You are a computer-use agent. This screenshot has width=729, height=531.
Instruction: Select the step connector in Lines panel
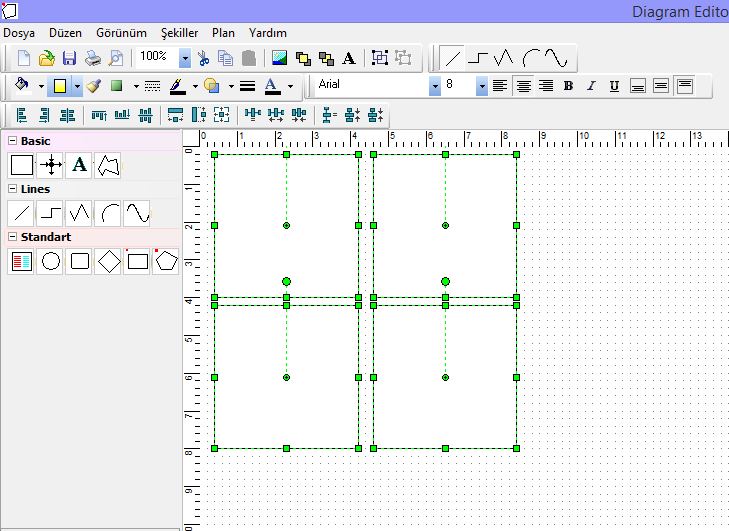click(x=50, y=213)
